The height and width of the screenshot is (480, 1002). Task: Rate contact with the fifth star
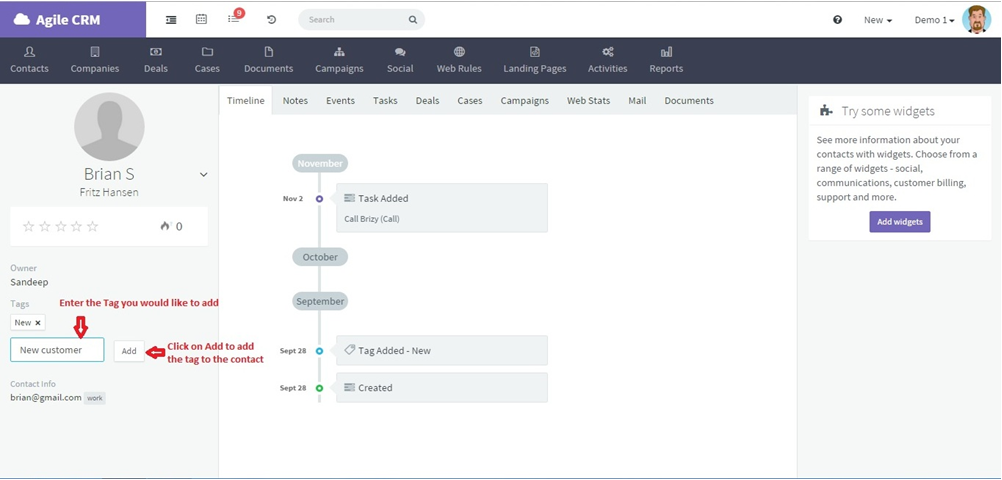click(x=93, y=226)
